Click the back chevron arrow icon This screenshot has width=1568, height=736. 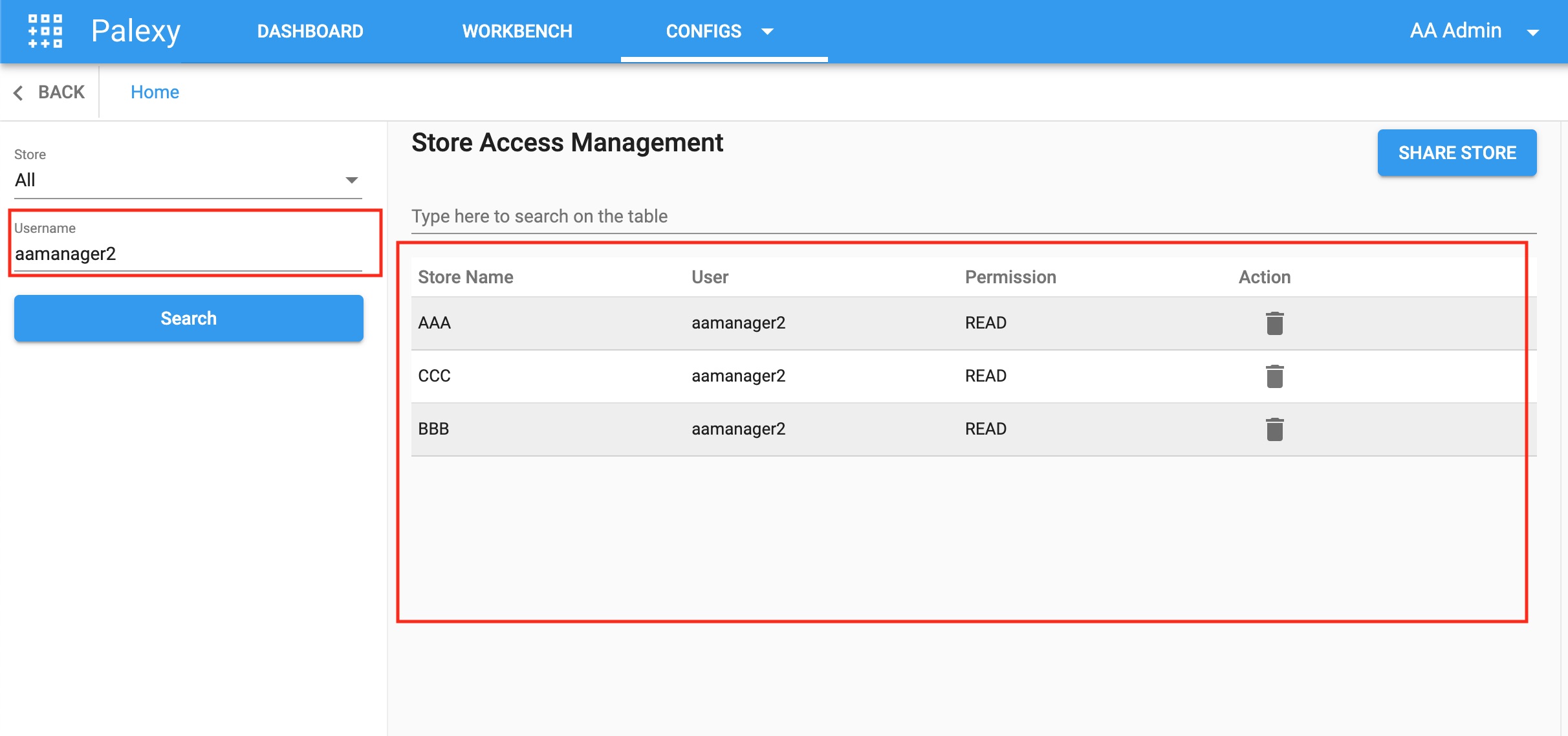pos(18,93)
